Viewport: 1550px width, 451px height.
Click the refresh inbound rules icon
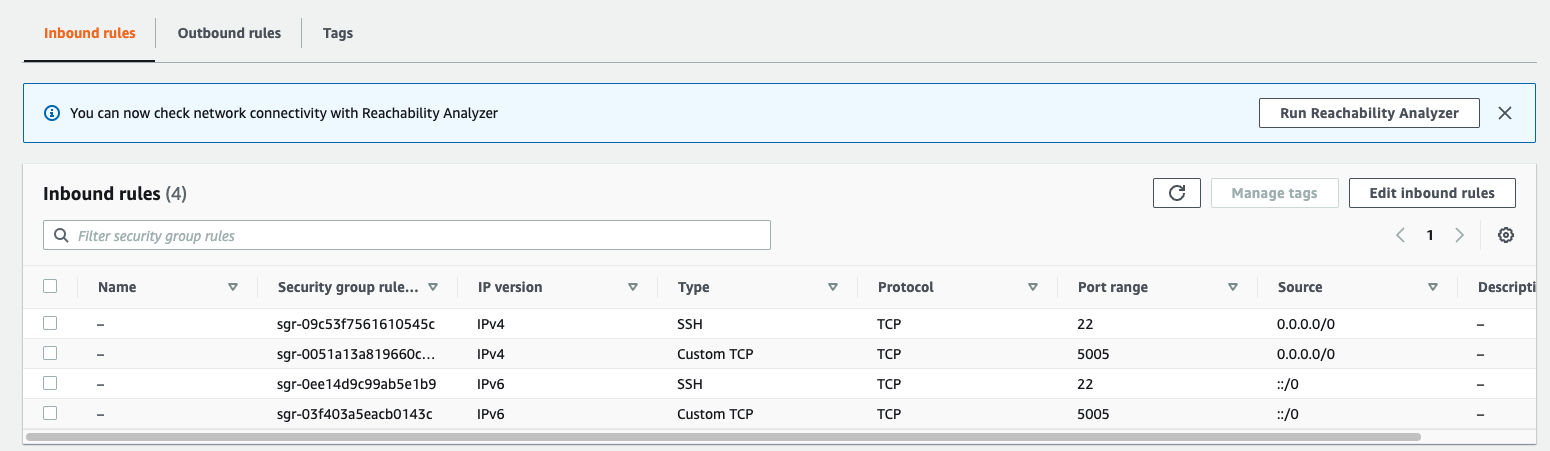[x=1176, y=193]
